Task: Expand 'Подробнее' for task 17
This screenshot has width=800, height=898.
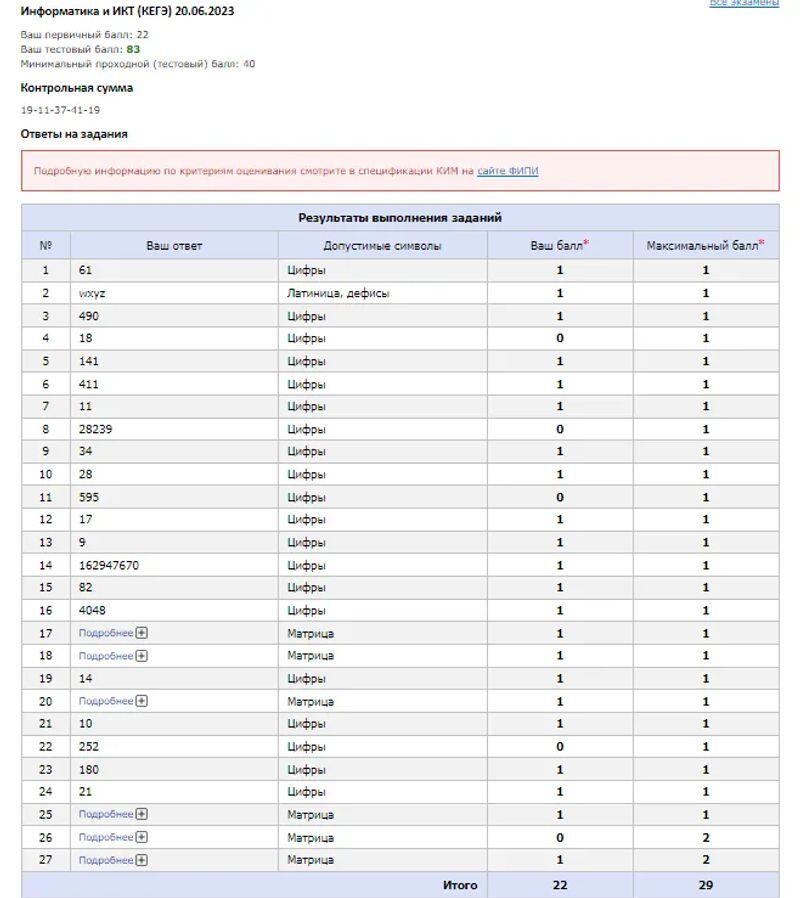Action: (x=106, y=633)
